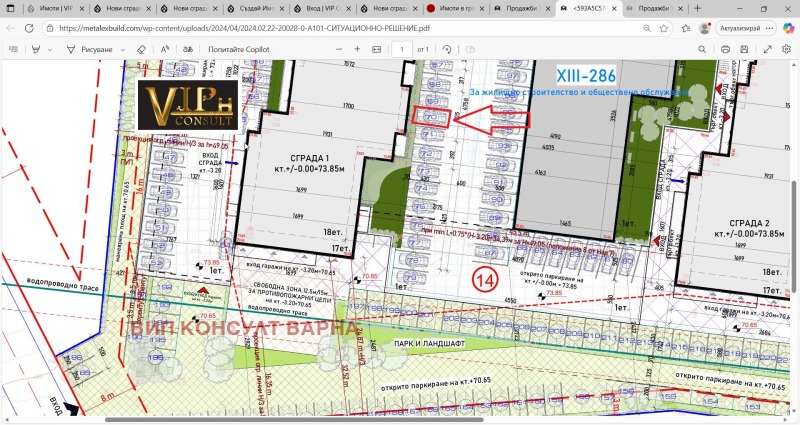Expand the Рисуване options dropdown arrow
800x425 pixels.
pyautogui.click(x=121, y=48)
